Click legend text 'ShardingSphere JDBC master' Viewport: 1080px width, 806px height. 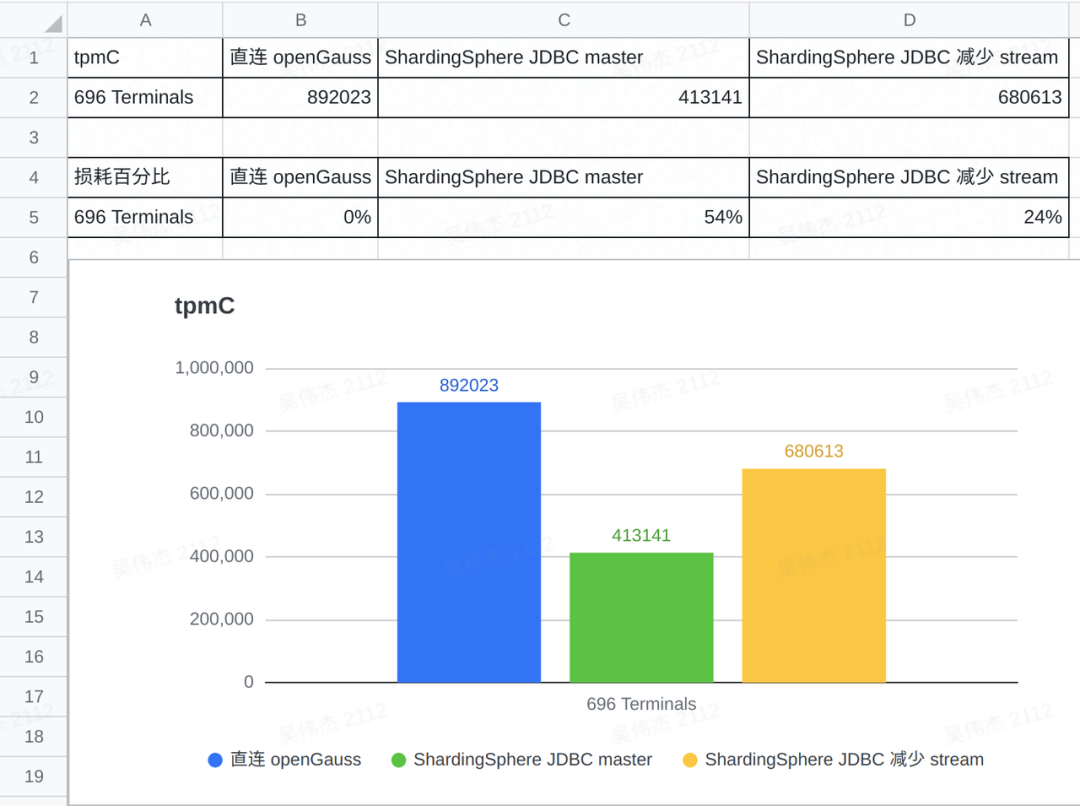click(x=532, y=759)
